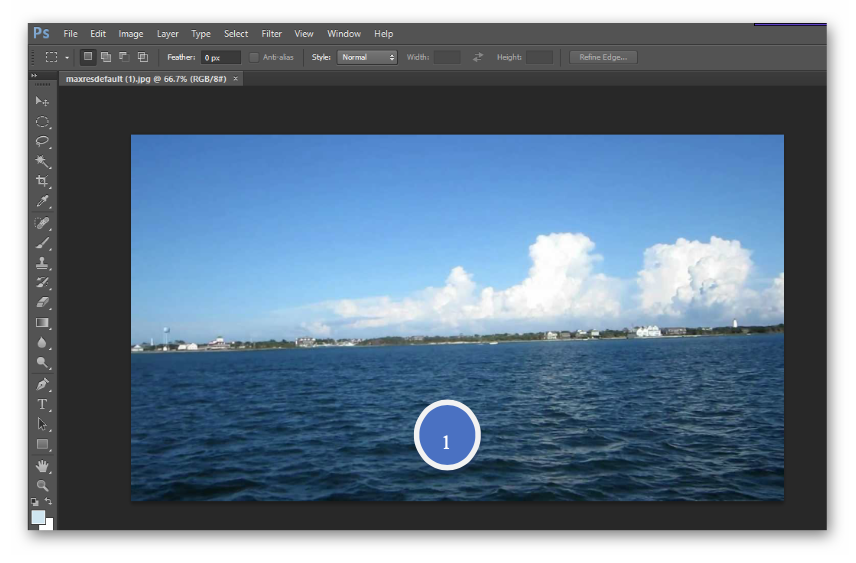Select the Brush tool
The width and height of the screenshot is (856, 563).
(x=42, y=243)
